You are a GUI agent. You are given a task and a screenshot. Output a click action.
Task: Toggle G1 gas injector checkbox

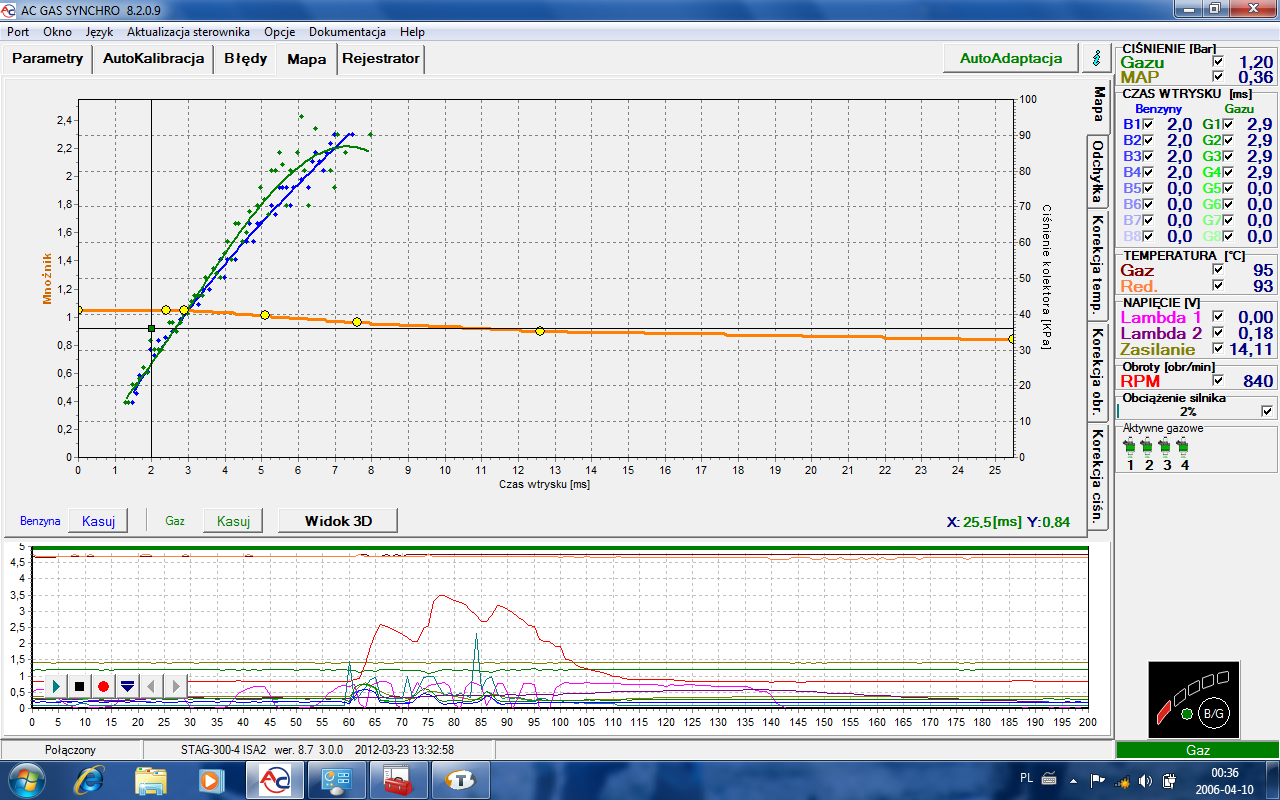pyautogui.click(x=1228, y=124)
